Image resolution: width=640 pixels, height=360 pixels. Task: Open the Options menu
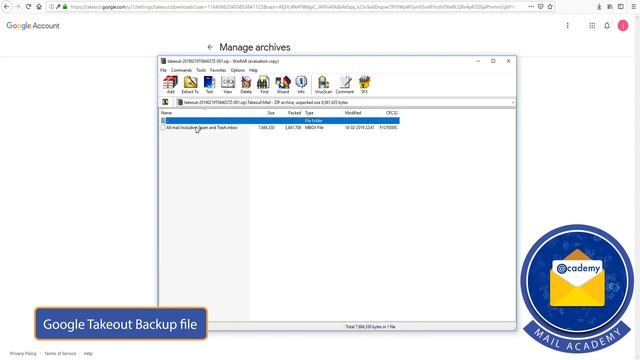click(x=238, y=70)
